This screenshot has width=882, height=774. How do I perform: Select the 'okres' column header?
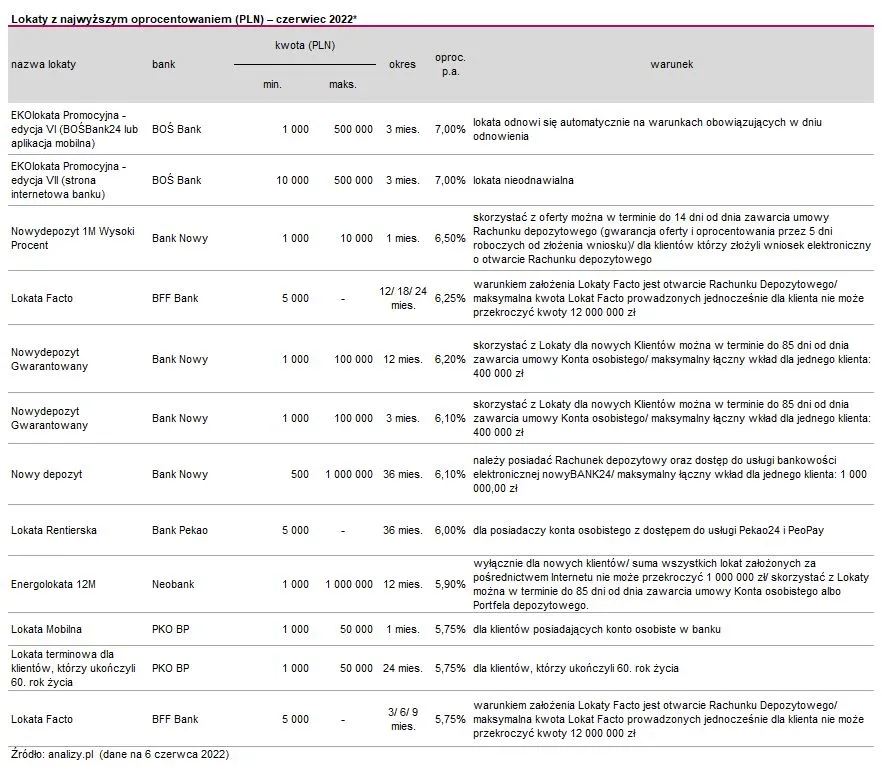pyautogui.click(x=402, y=64)
